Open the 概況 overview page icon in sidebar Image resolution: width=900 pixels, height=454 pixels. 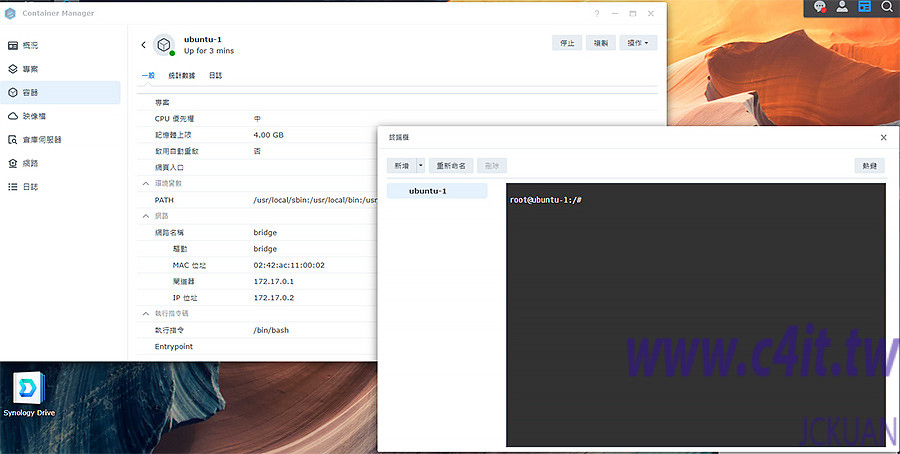click(13, 45)
